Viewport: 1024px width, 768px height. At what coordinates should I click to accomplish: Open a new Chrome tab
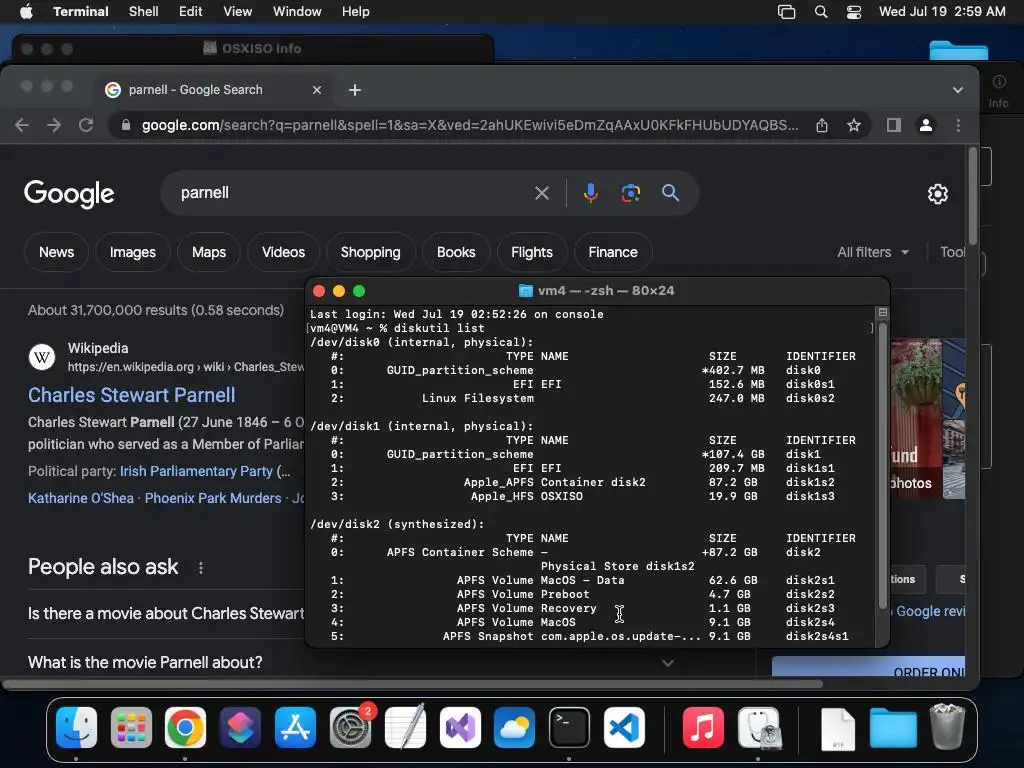pyautogui.click(x=355, y=90)
